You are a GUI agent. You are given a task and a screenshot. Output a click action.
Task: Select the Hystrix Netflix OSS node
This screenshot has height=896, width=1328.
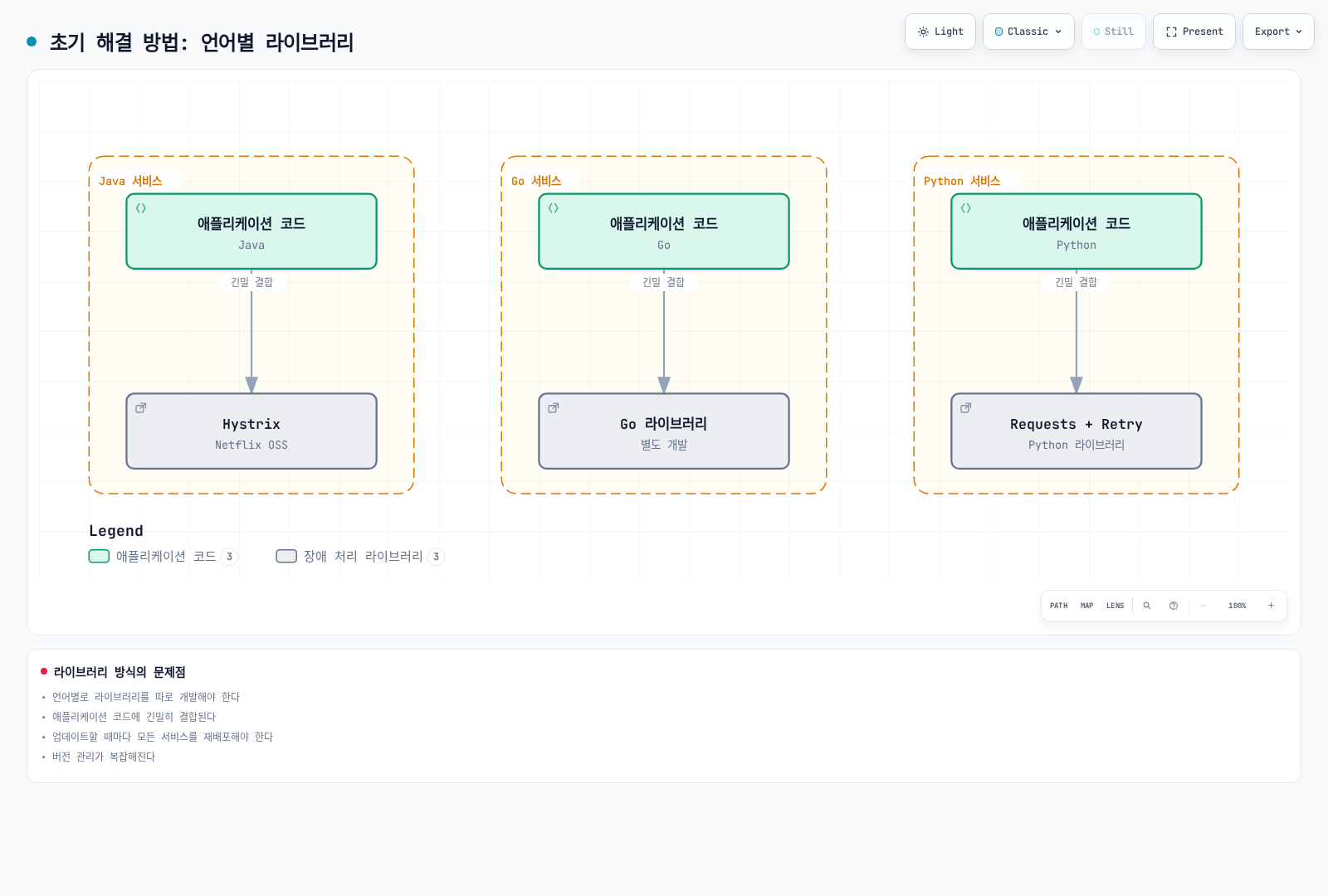pos(251,431)
